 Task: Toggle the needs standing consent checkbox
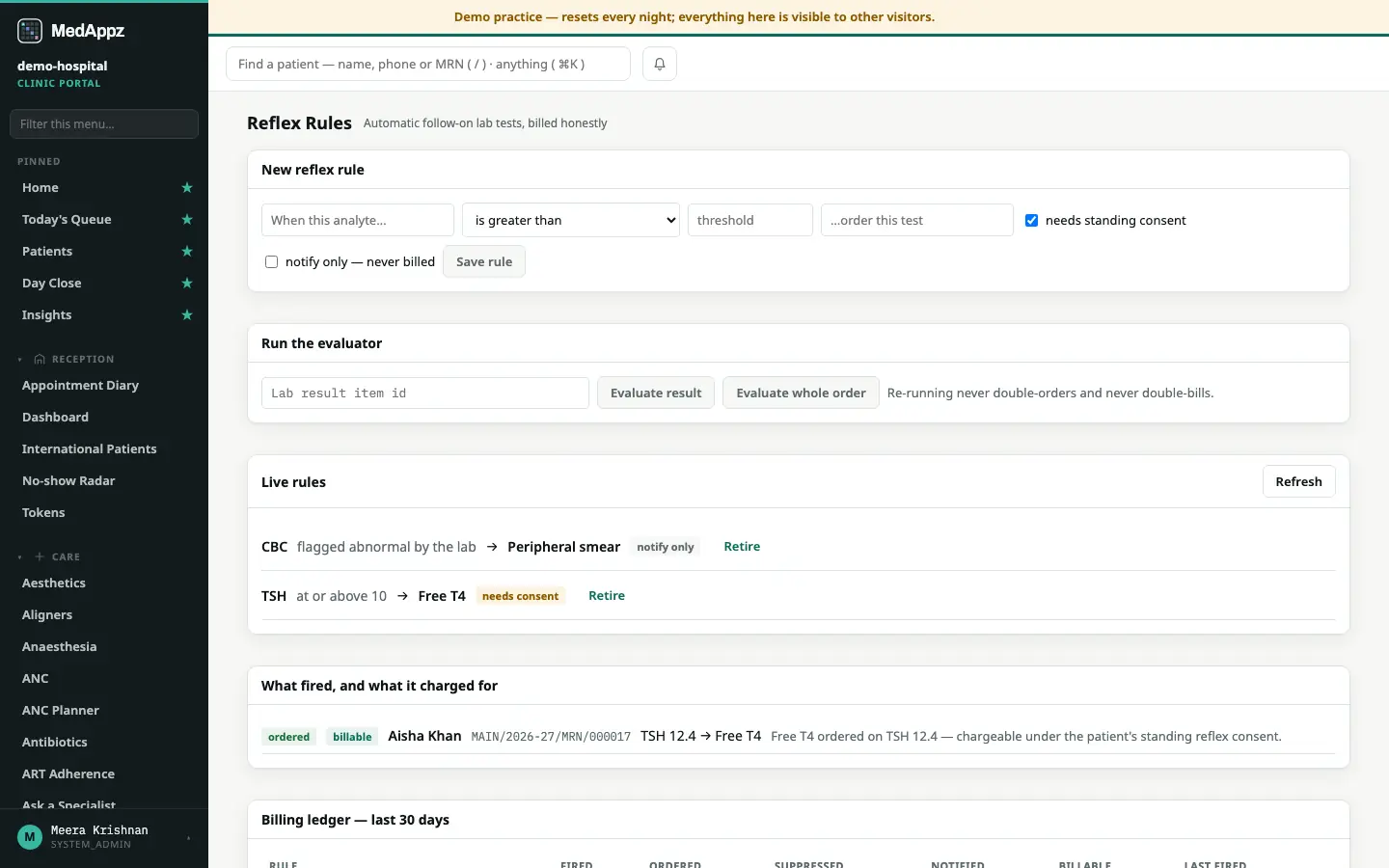click(x=1031, y=220)
